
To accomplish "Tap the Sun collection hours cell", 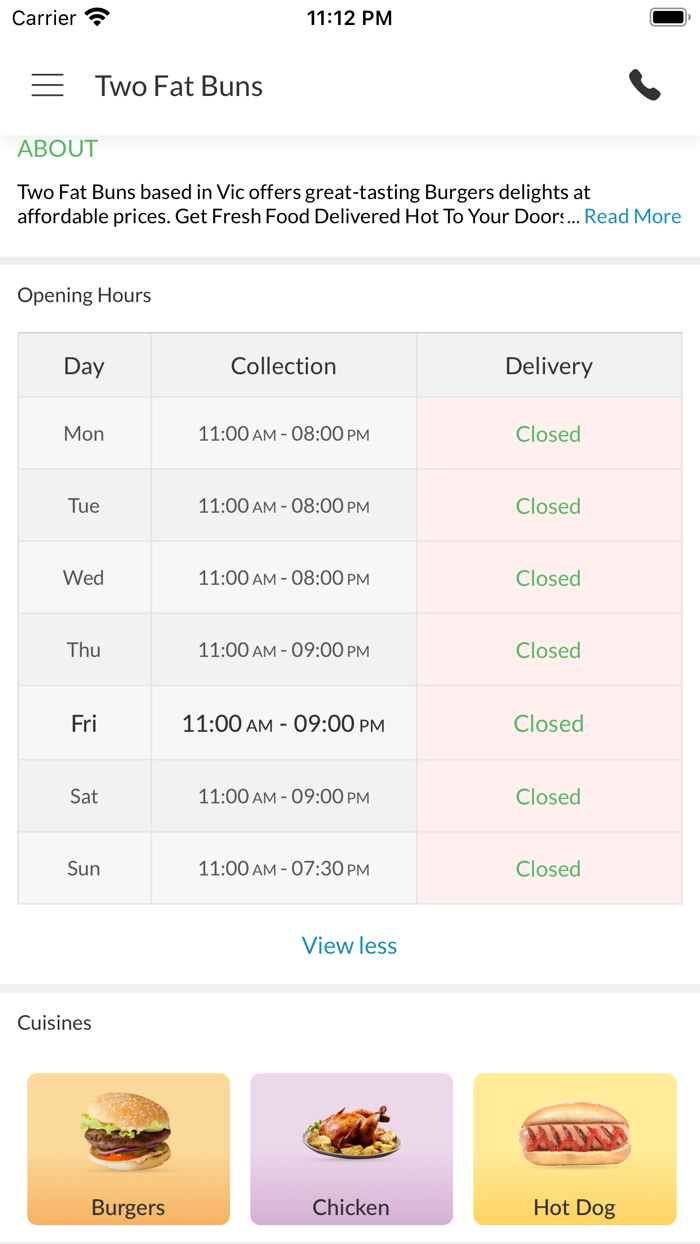I will click(x=283, y=869).
